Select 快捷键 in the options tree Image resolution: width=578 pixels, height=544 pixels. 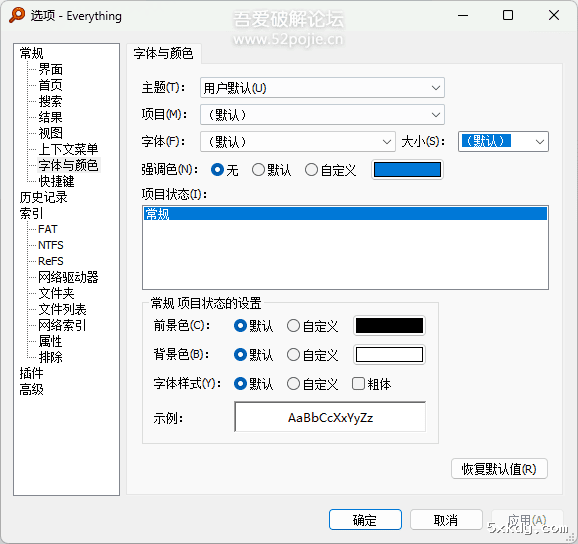(56, 181)
